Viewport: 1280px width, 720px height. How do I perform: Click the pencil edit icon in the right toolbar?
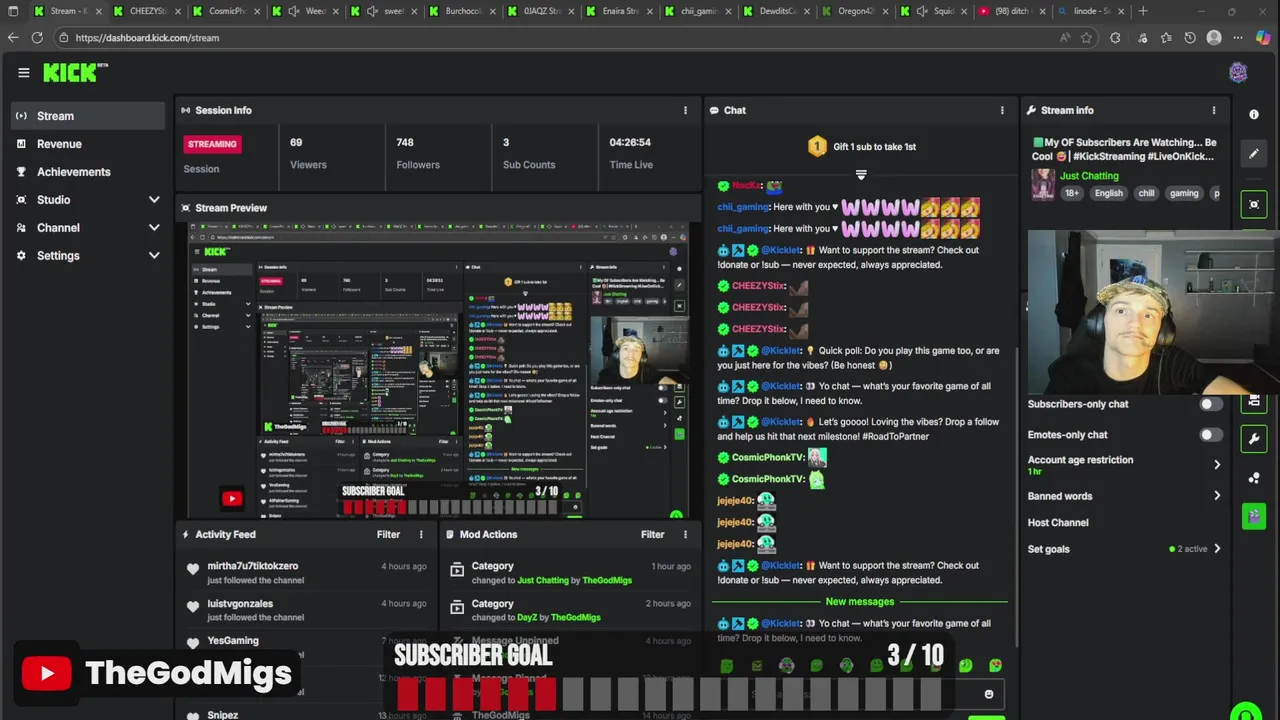1254,153
